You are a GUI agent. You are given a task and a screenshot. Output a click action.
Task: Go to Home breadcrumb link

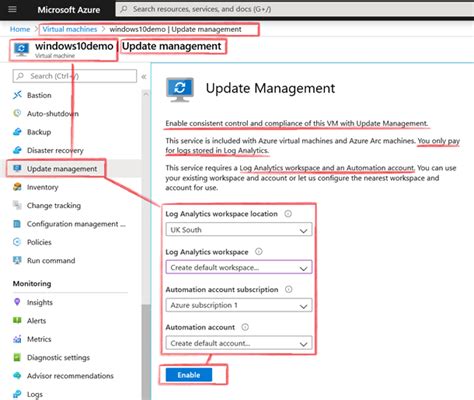click(20, 29)
